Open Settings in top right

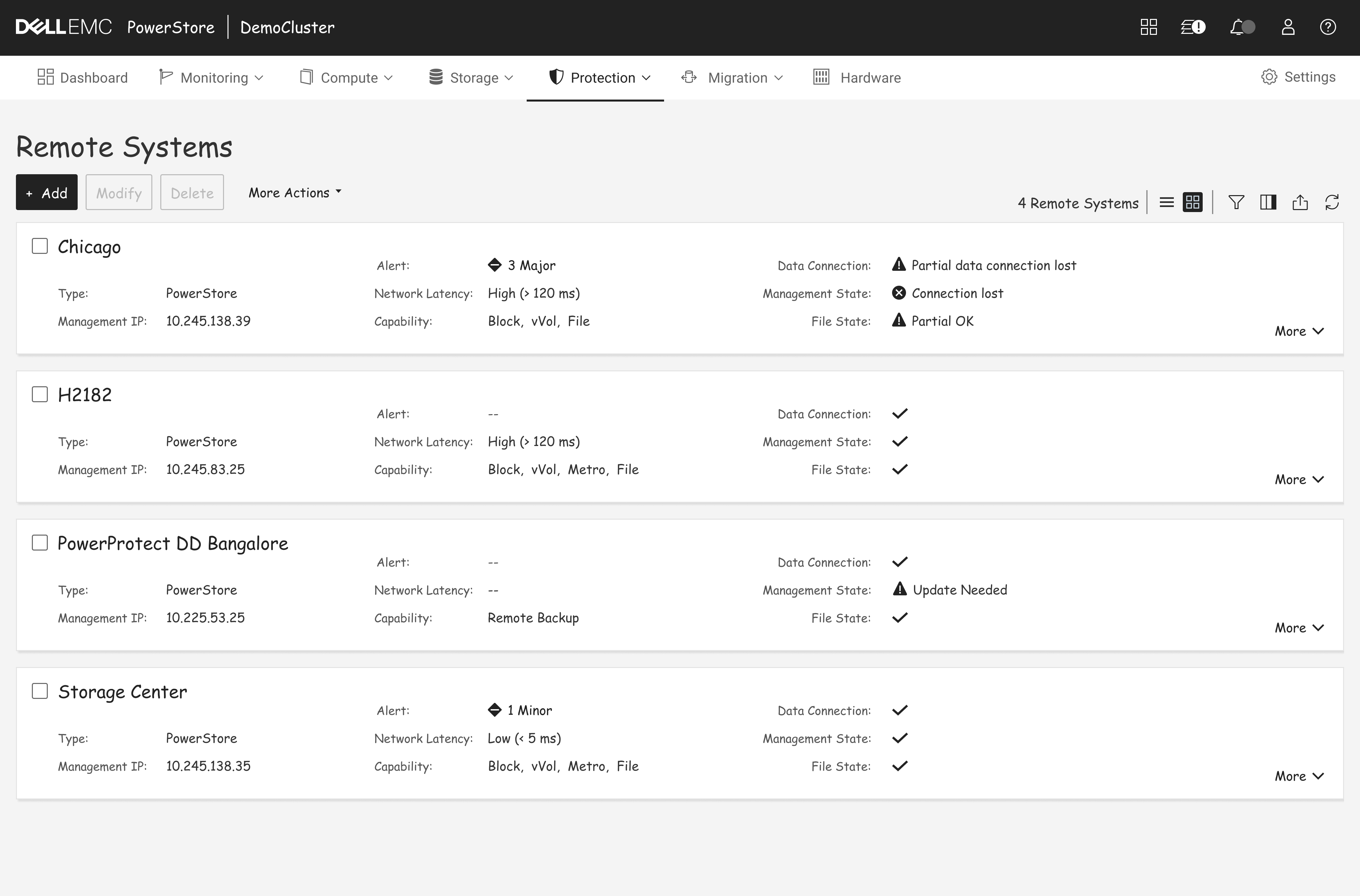click(1298, 77)
